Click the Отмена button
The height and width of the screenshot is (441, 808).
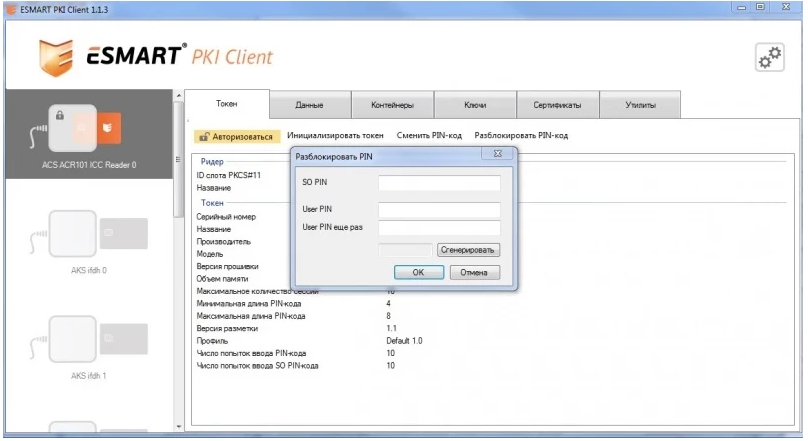(474, 273)
